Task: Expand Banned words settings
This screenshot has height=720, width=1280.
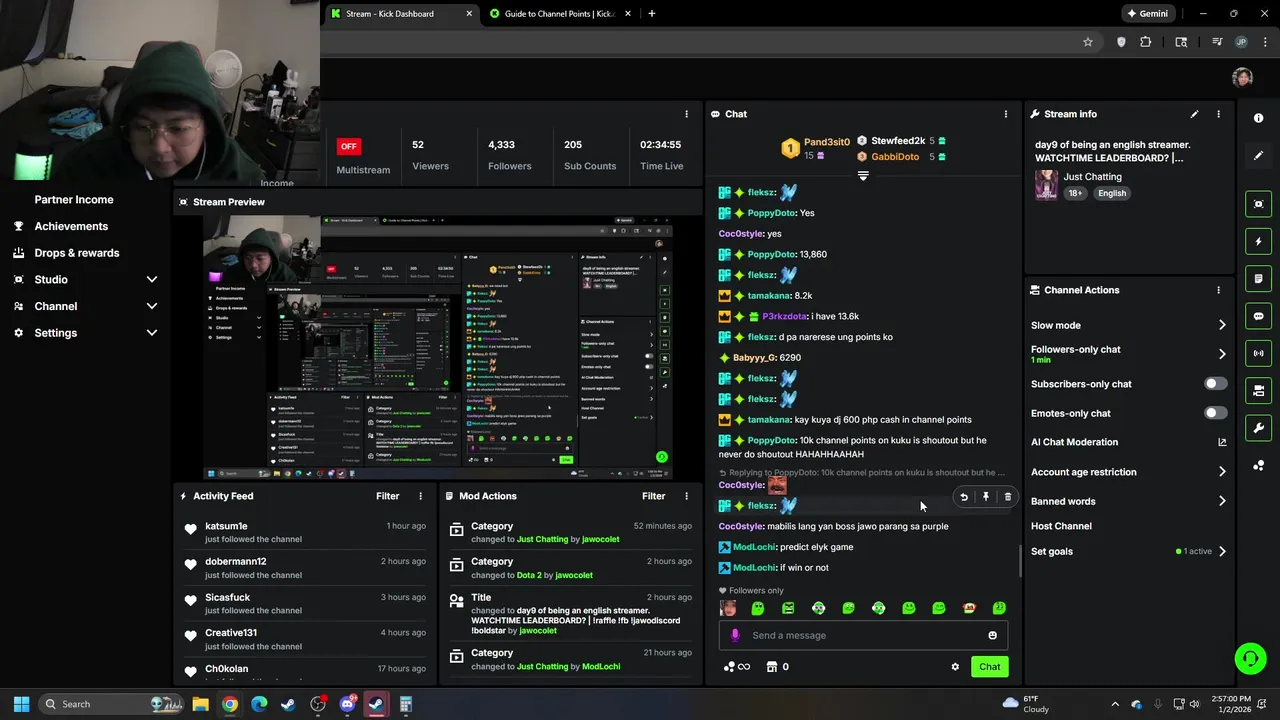Action: point(1222,501)
